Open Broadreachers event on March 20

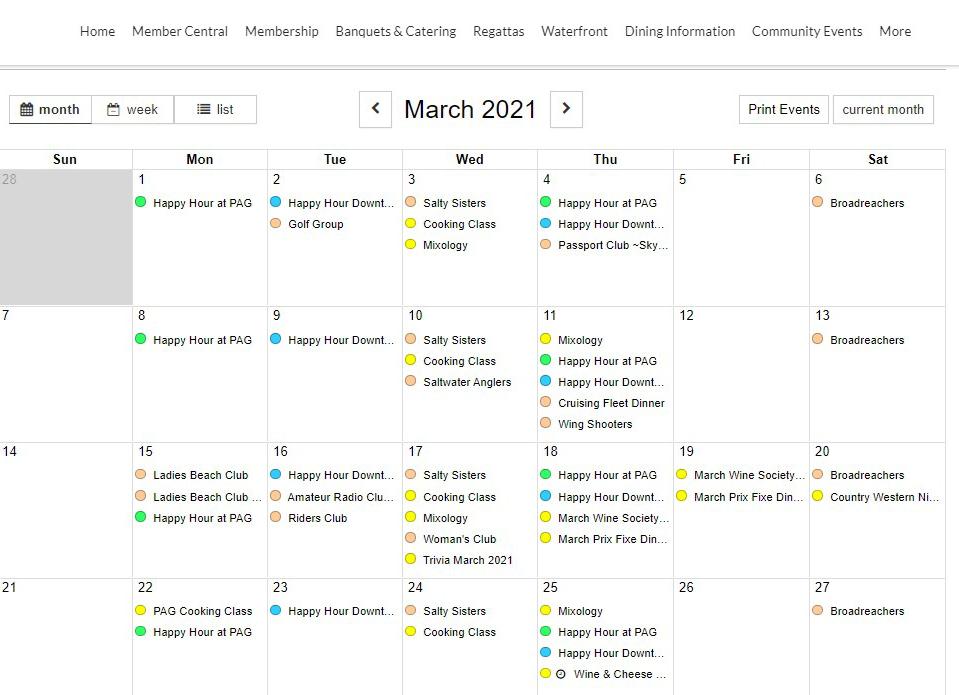coord(867,475)
